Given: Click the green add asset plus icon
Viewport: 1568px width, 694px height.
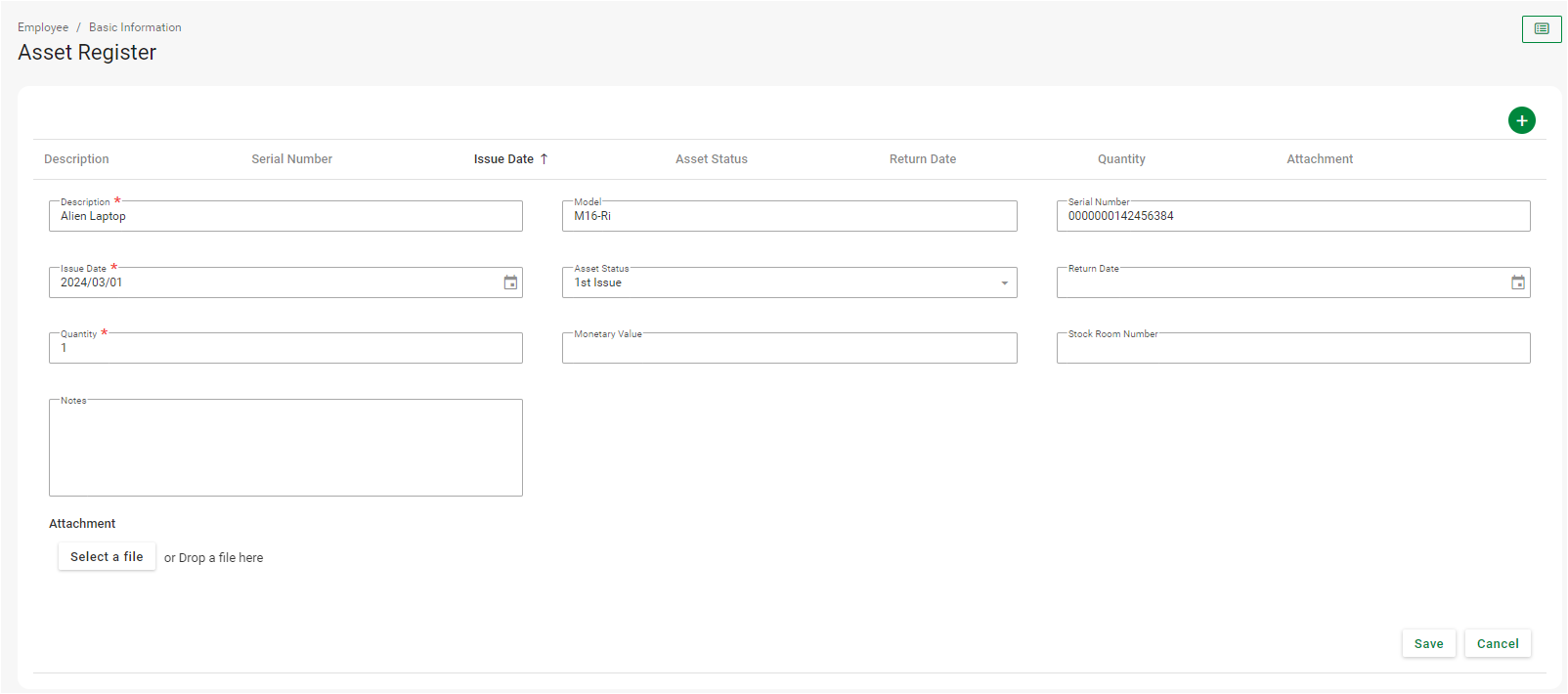Looking at the screenshot, I should pyautogui.click(x=1521, y=120).
